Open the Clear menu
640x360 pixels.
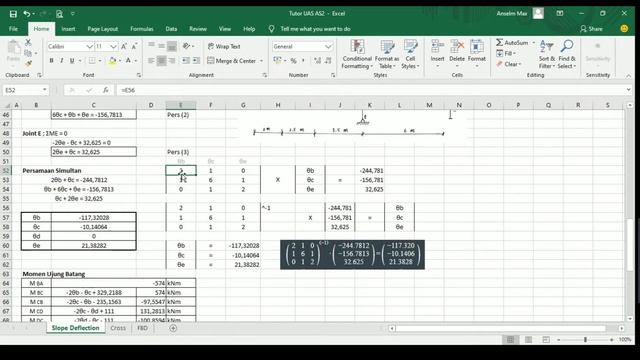click(509, 64)
